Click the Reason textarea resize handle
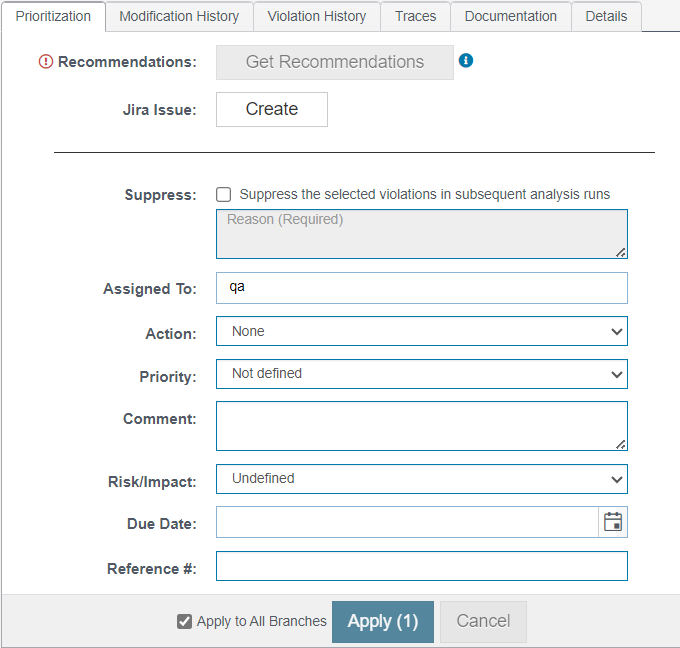Screen dimensions: 680x648 point(621,252)
